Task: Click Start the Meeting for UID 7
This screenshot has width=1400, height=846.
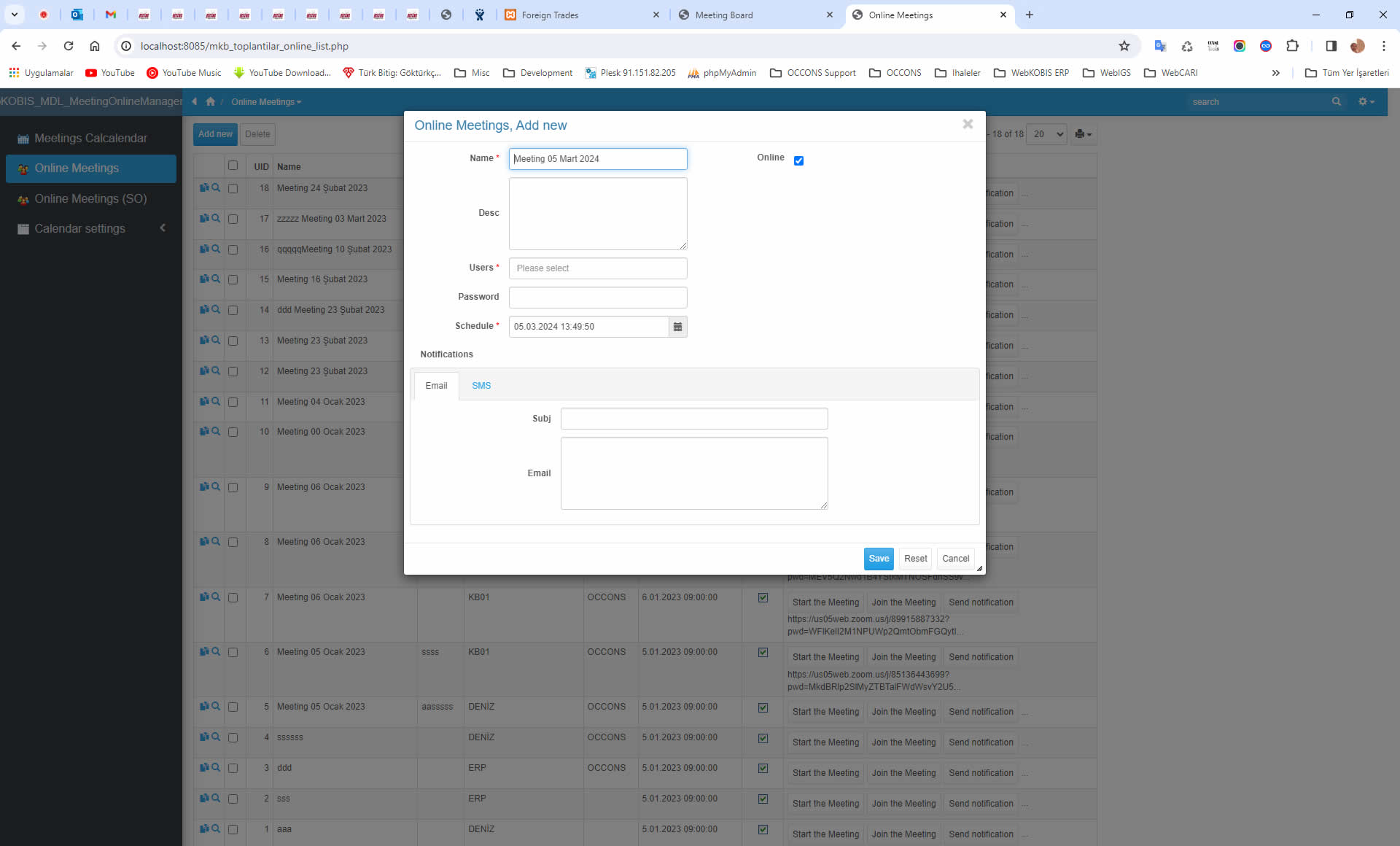Action: point(825,602)
